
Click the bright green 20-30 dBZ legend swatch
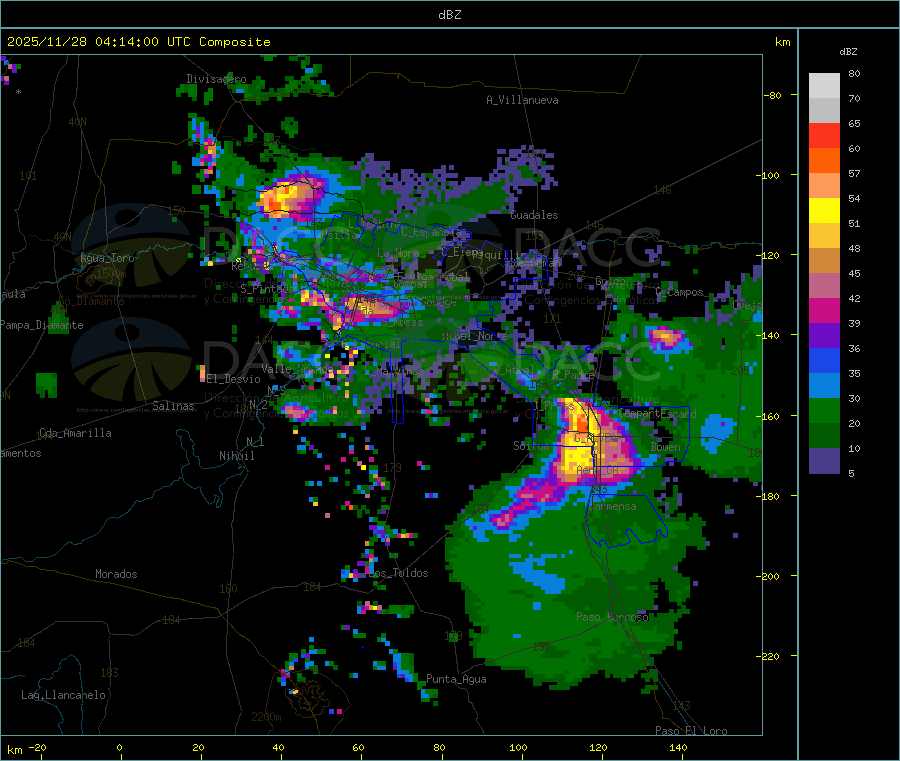point(824,410)
